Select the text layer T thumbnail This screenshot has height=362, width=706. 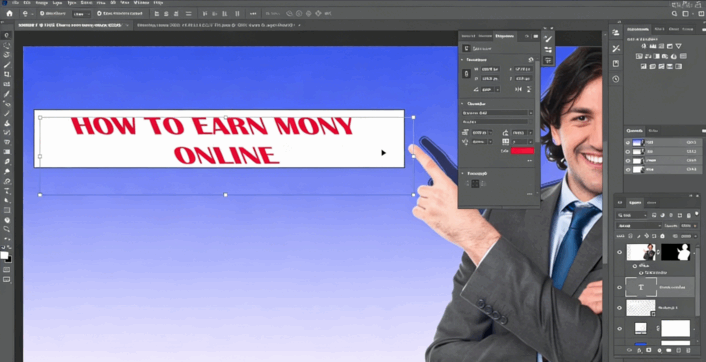pos(641,287)
